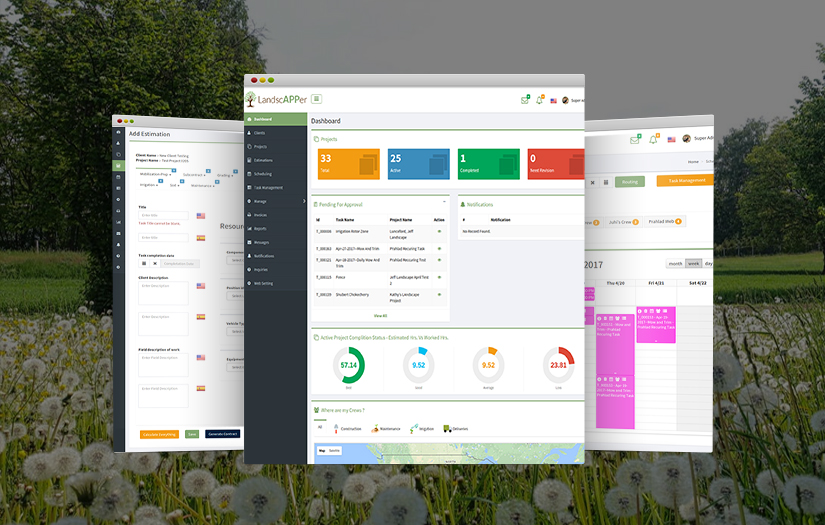Open Estimations in the sidebar
Image resolution: width=825 pixels, height=525 pixels.
pyautogui.click(x=275, y=160)
